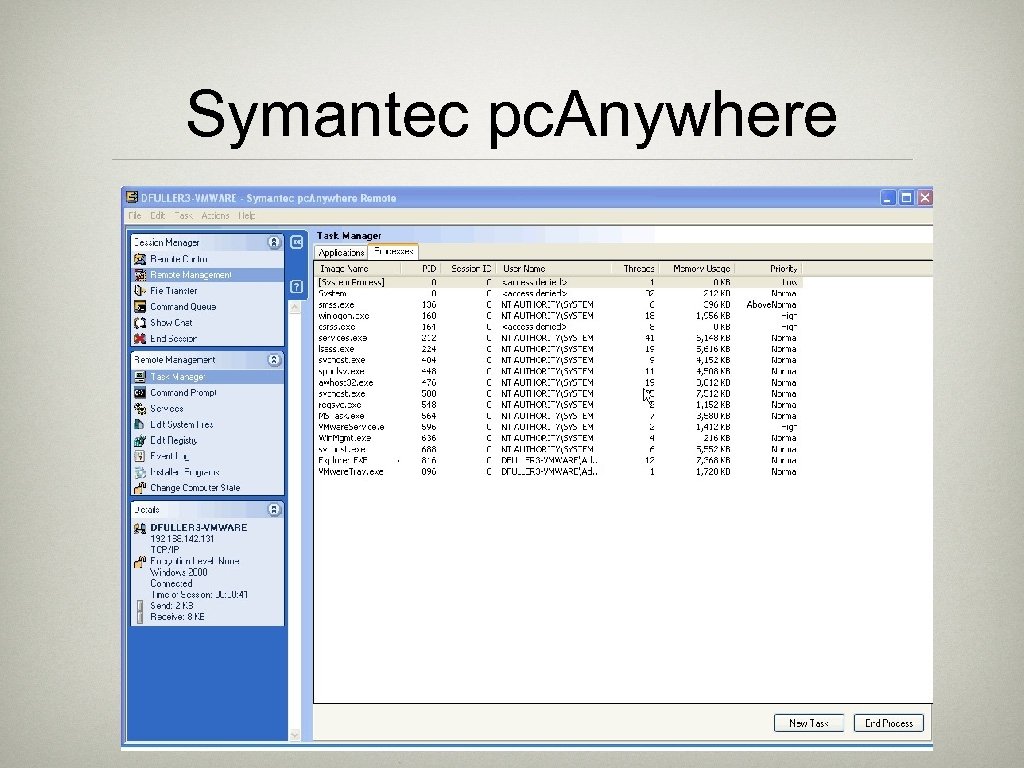1024x768 pixels.
Task: Select the Remote Management icon
Action: (x=140, y=275)
